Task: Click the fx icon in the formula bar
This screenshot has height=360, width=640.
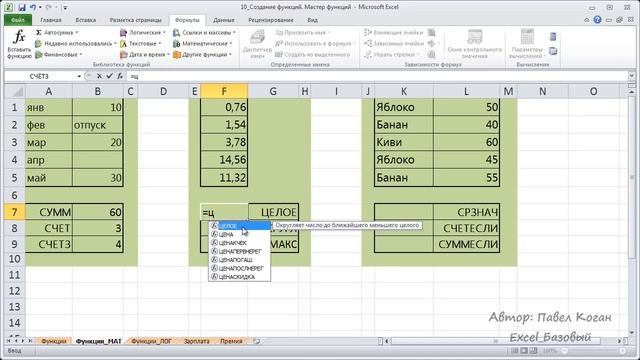Action: (120, 76)
